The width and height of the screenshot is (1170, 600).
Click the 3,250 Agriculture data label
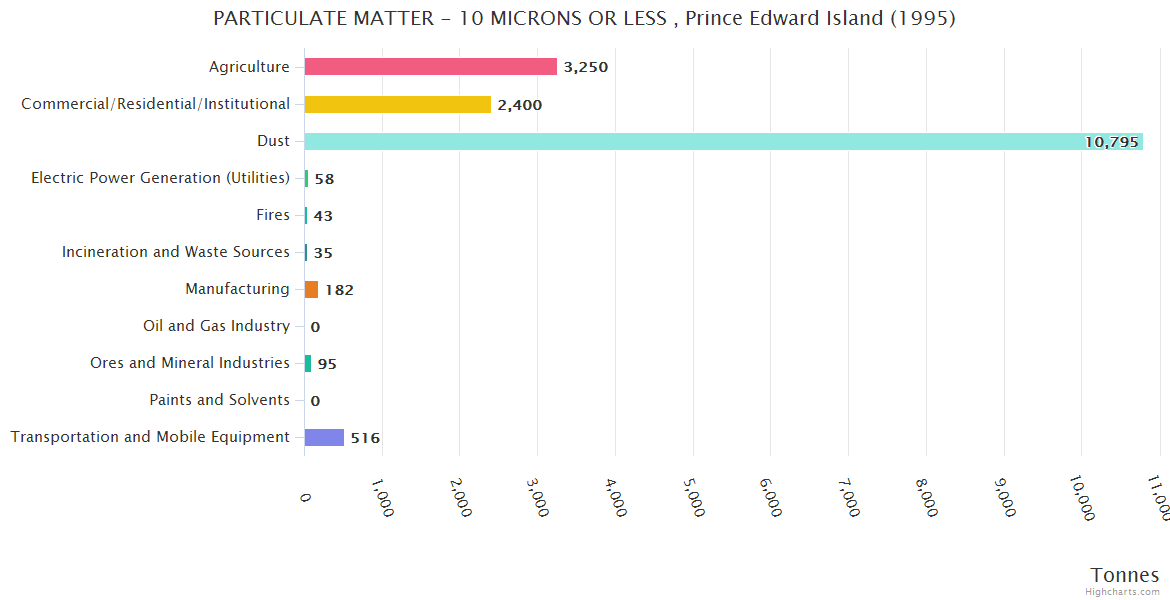585,67
